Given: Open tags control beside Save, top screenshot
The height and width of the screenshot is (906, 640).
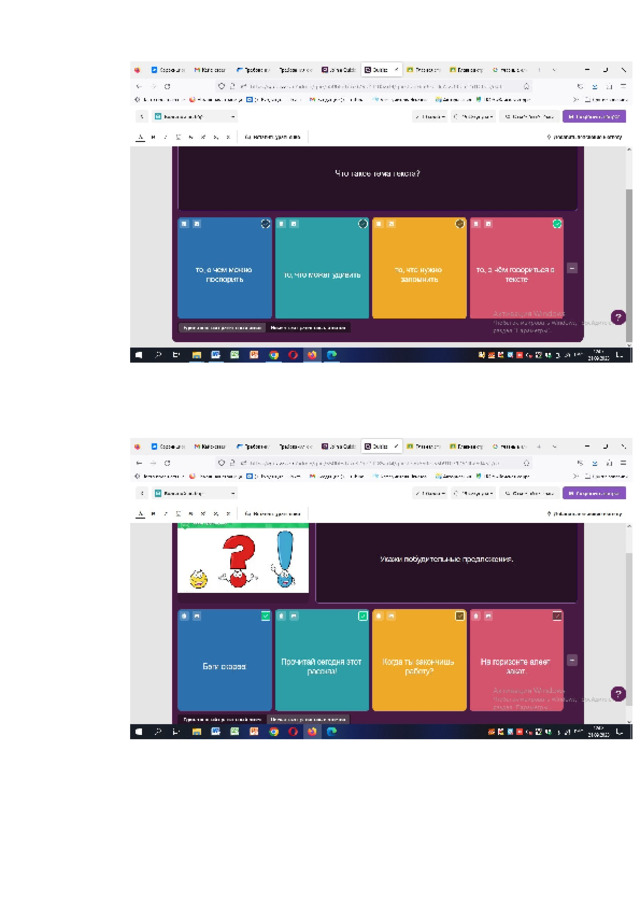Looking at the screenshot, I should click(529, 117).
